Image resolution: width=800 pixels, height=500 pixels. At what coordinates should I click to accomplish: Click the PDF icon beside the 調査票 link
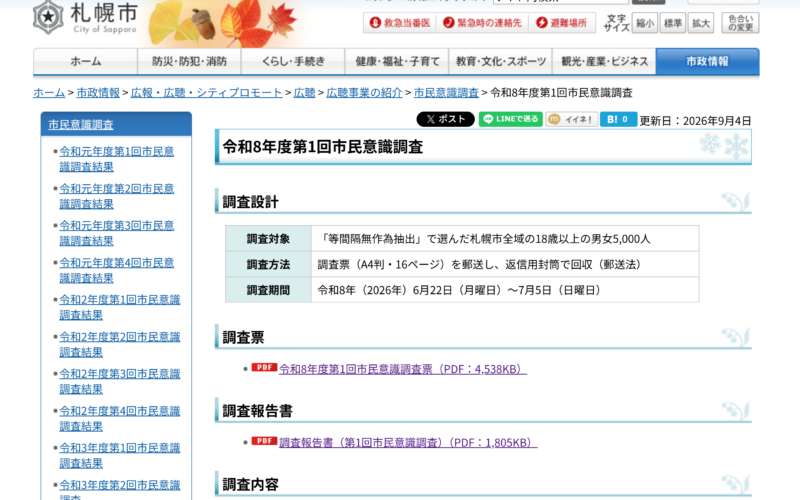click(264, 367)
